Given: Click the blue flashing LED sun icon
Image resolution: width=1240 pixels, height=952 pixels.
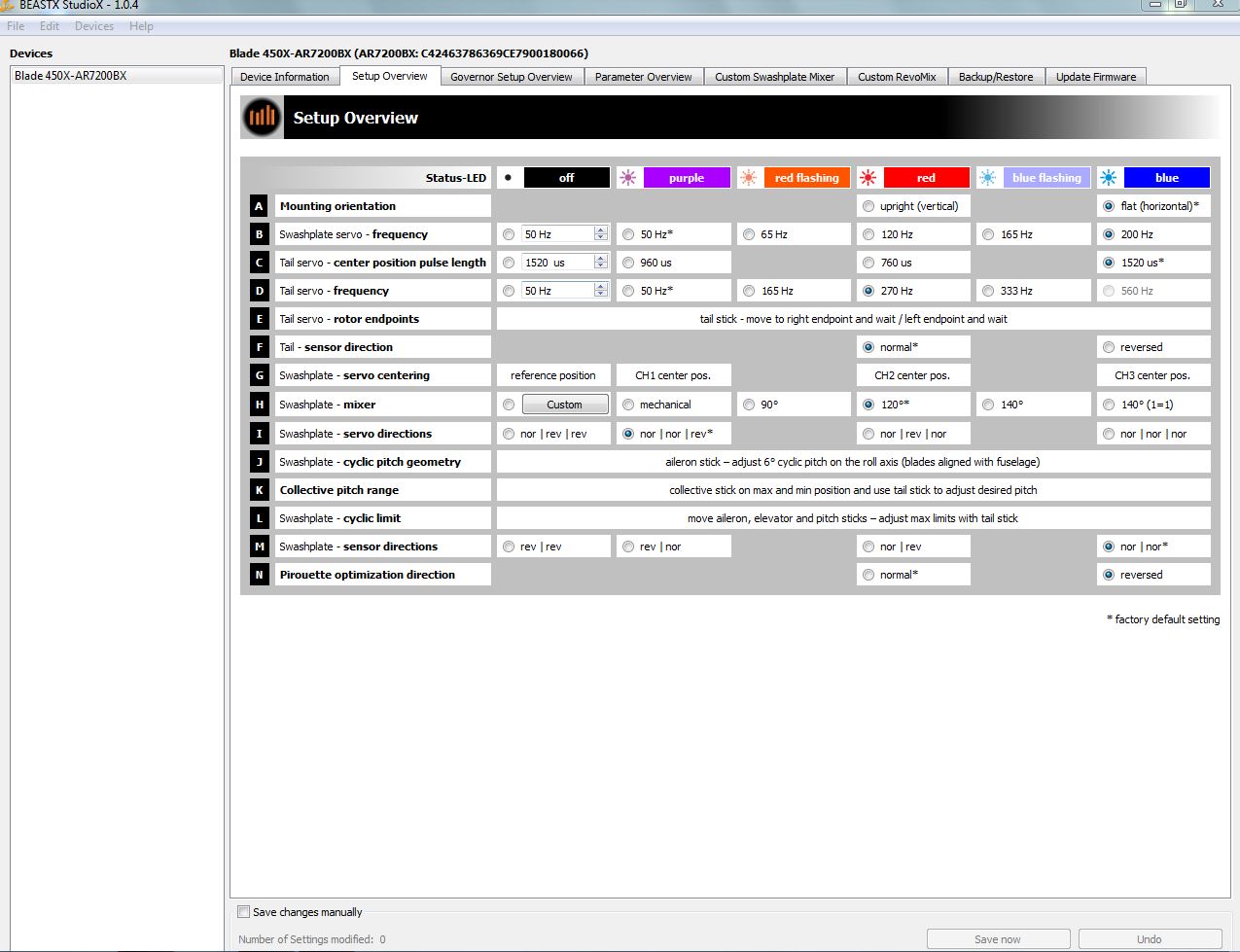Looking at the screenshot, I should pos(988,178).
